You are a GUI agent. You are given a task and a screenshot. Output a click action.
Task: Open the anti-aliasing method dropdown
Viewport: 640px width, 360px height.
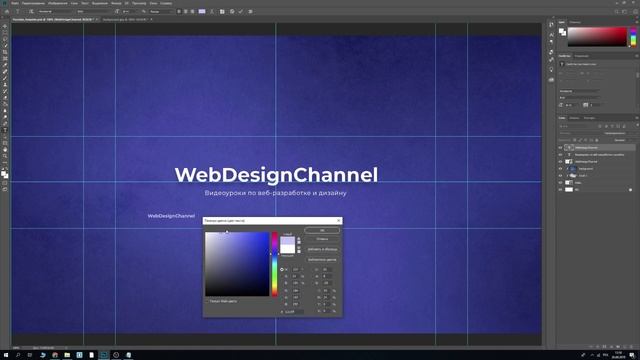(x=161, y=11)
